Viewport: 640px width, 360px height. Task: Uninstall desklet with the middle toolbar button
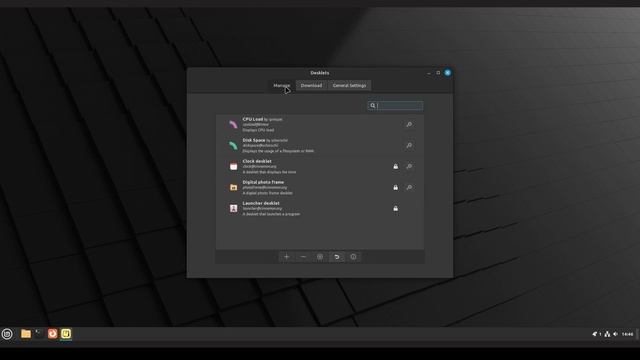click(320, 257)
